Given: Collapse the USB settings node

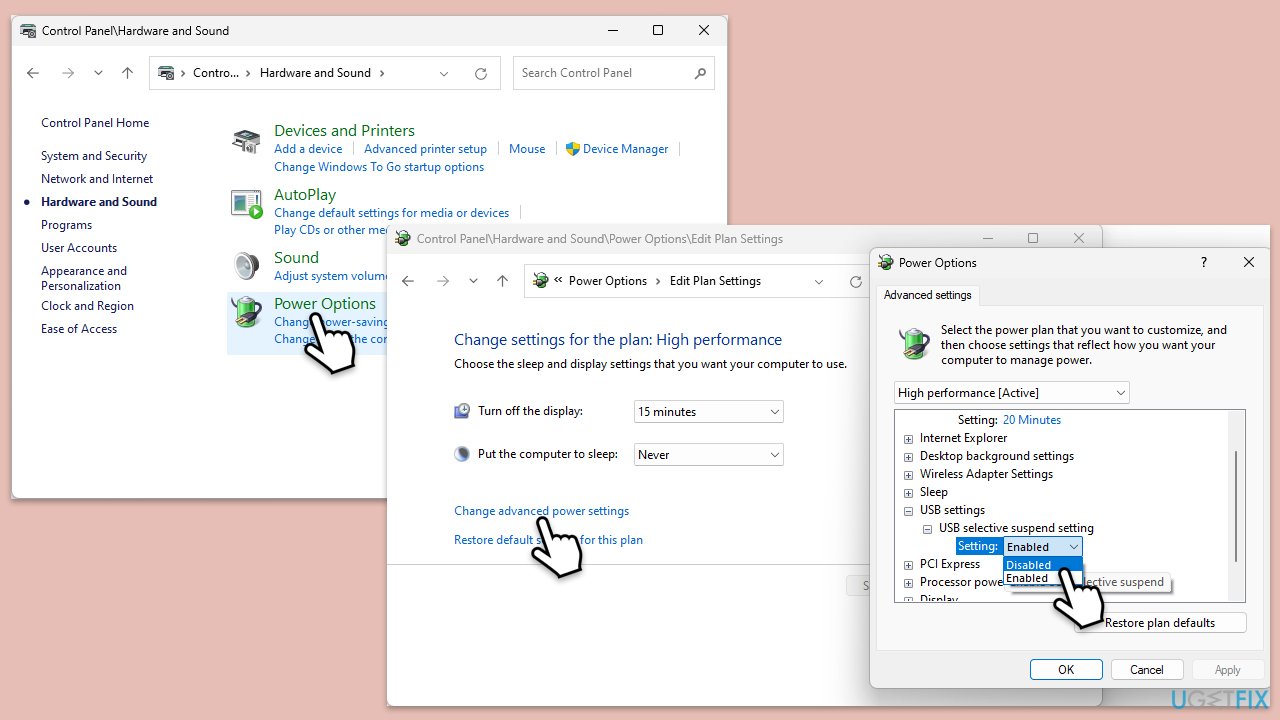Looking at the screenshot, I should click(909, 511).
